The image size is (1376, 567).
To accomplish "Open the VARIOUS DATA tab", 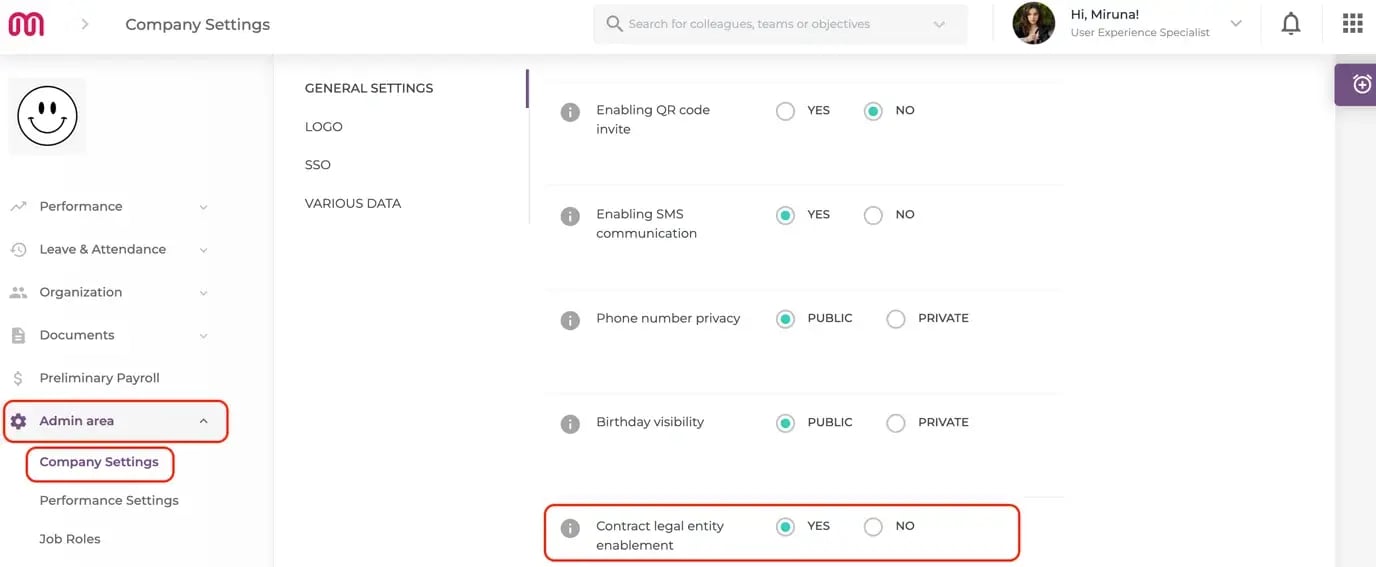I will (353, 203).
